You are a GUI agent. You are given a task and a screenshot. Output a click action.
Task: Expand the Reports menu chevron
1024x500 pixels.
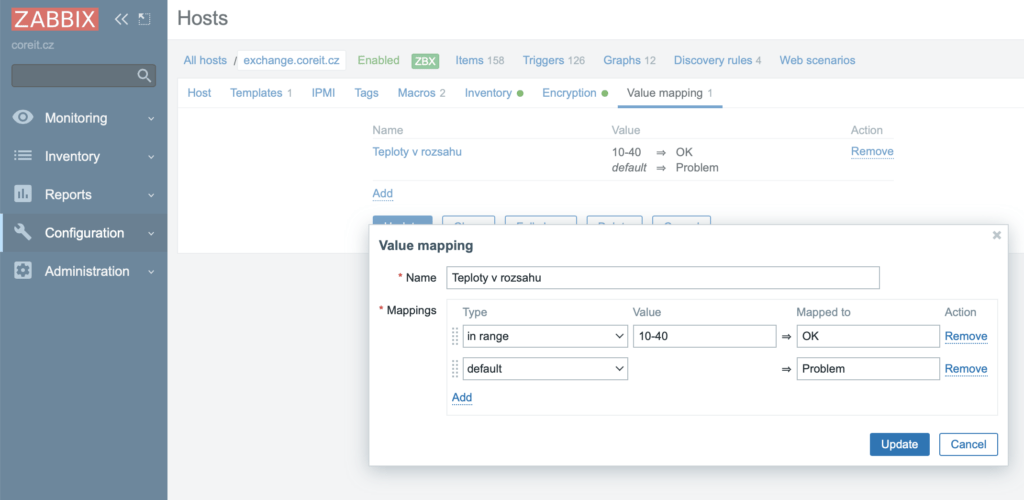(152, 195)
